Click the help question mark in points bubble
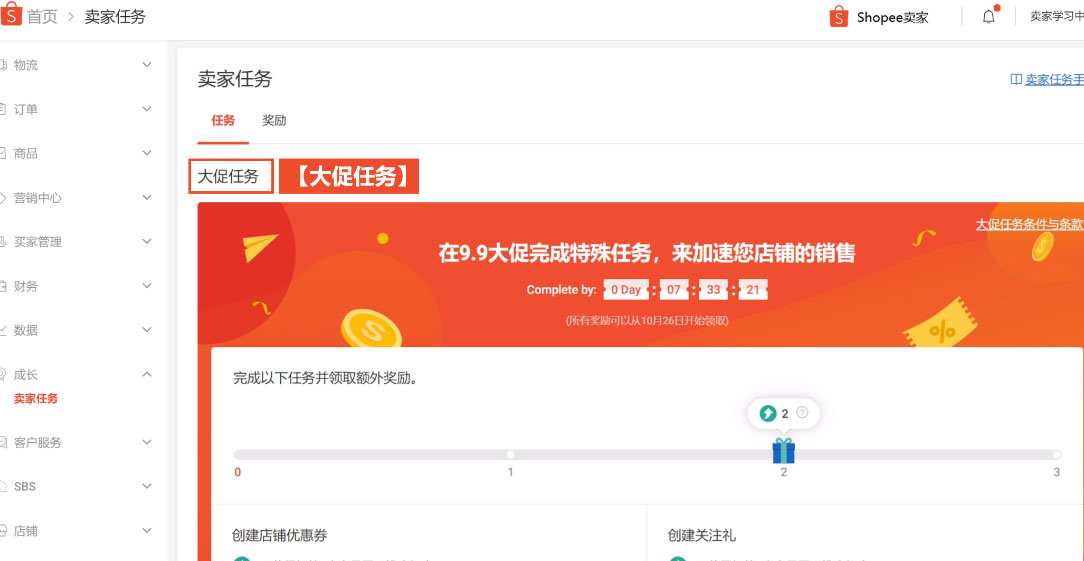 (802, 413)
